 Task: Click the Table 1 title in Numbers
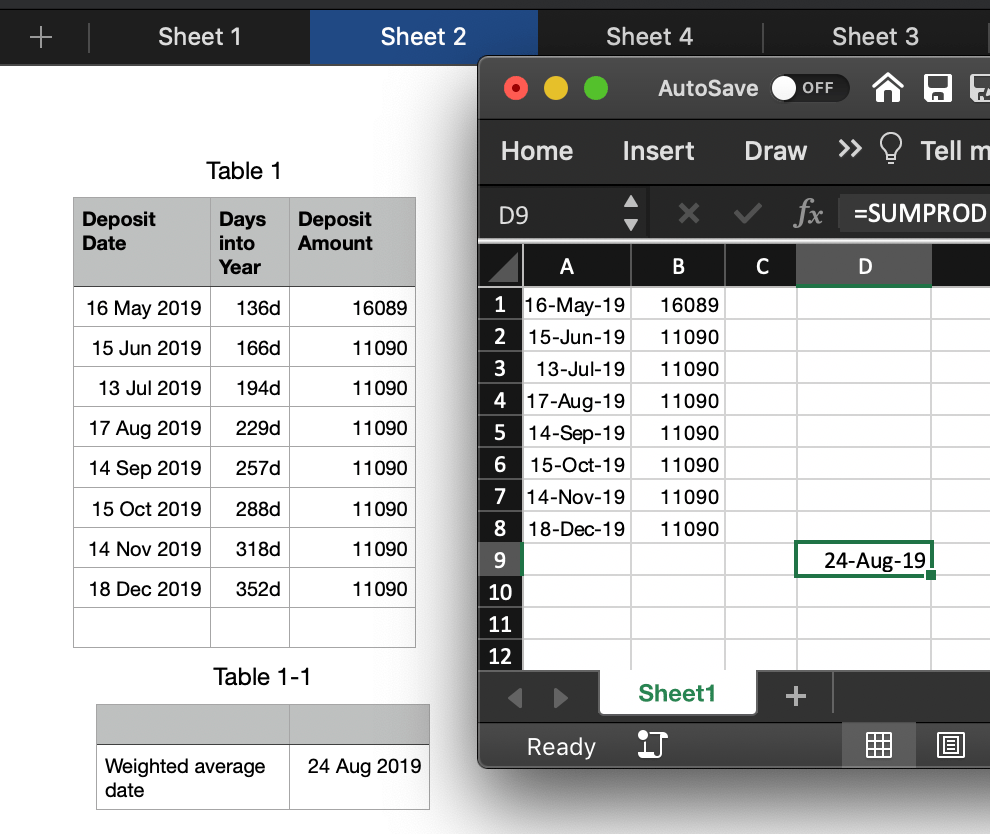pos(244,171)
